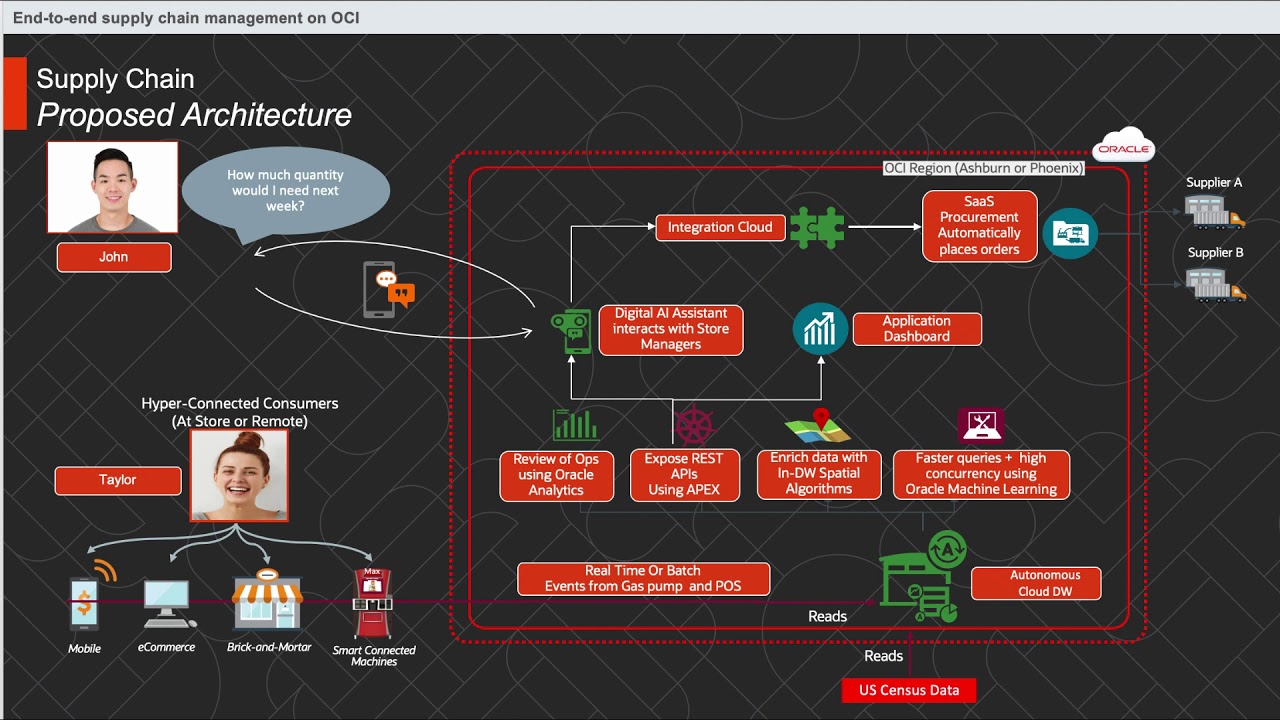The image size is (1280, 720).
Task: Click the eCommerce caption text
Action: 166,647
